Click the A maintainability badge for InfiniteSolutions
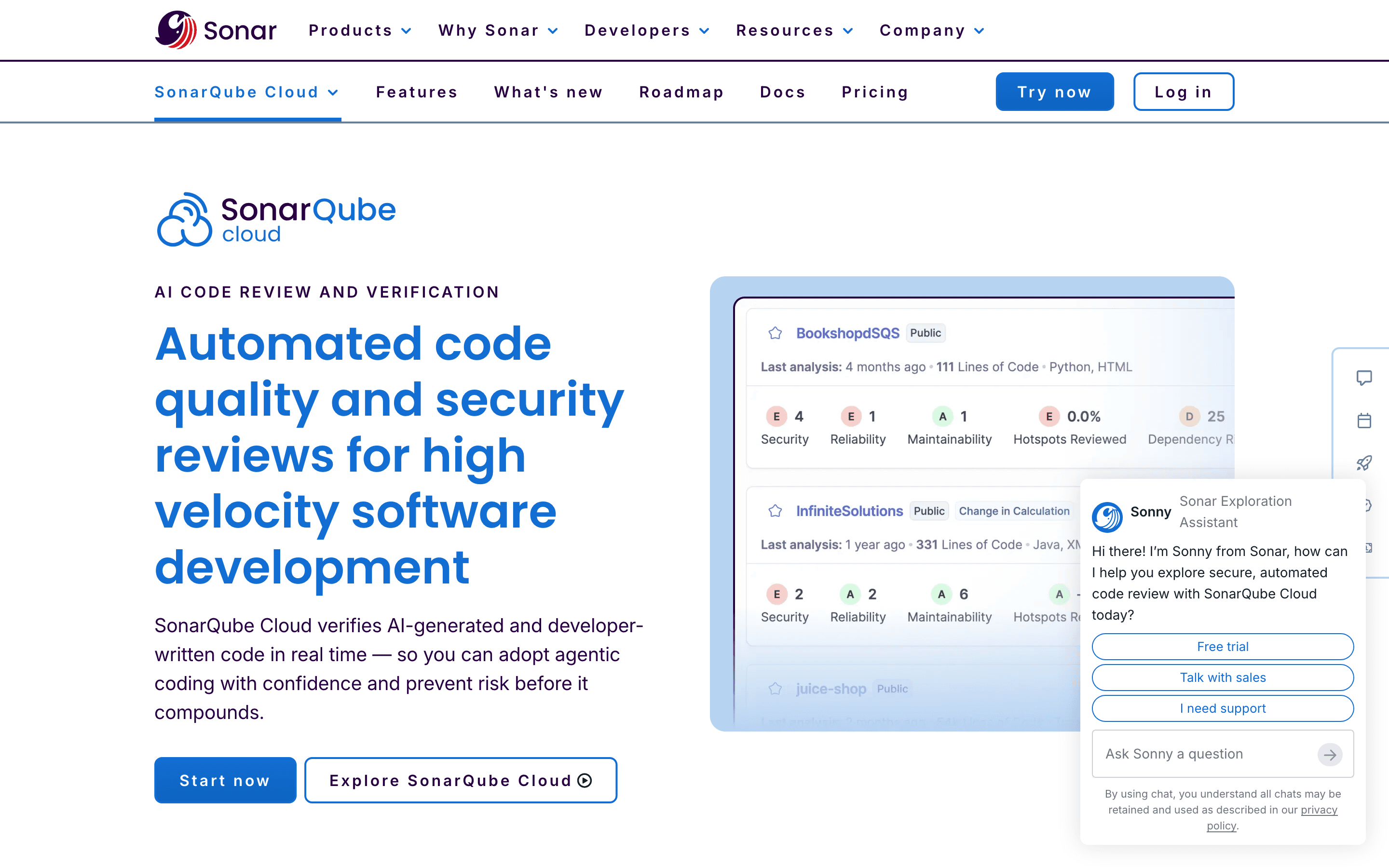The width and height of the screenshot is (1389, 868). coord(941,594)
